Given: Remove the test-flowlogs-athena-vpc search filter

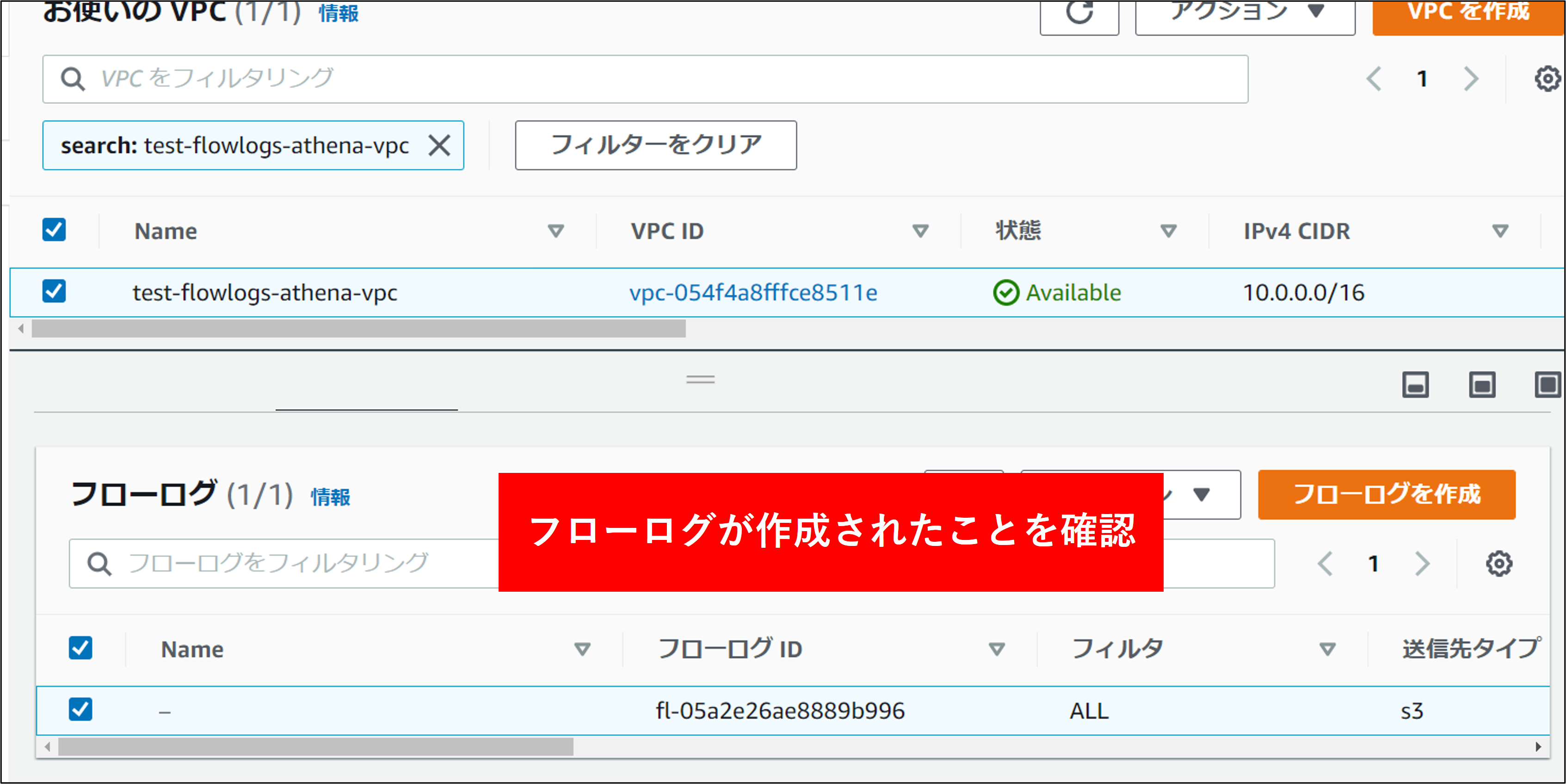Looking at the screenshot, I should point(439,146).
